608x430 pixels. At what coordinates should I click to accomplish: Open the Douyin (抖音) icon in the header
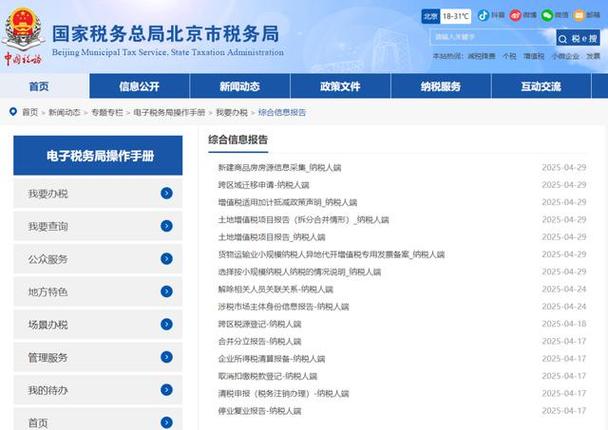pyautogui.click(x=483, y=15)
